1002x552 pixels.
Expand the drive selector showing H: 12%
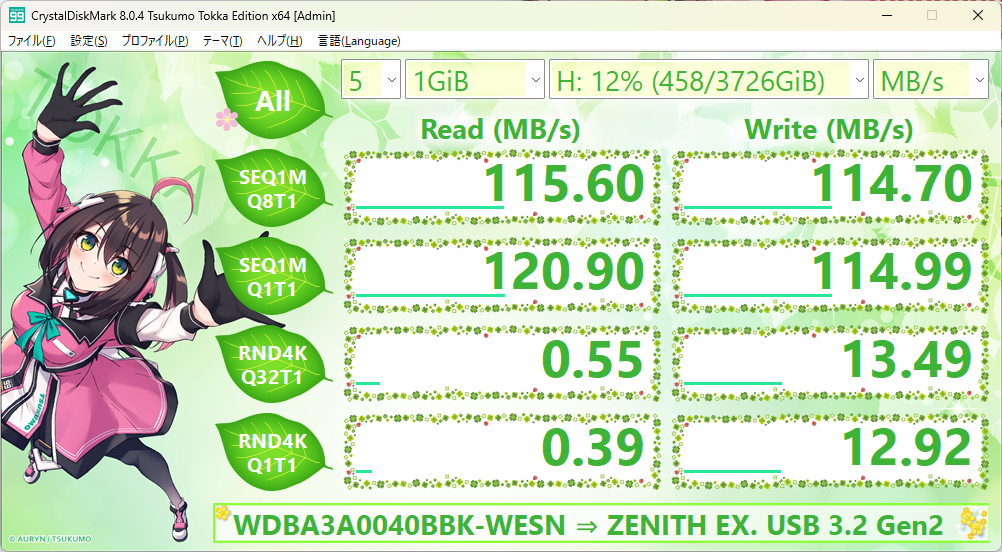click(709, 79)
